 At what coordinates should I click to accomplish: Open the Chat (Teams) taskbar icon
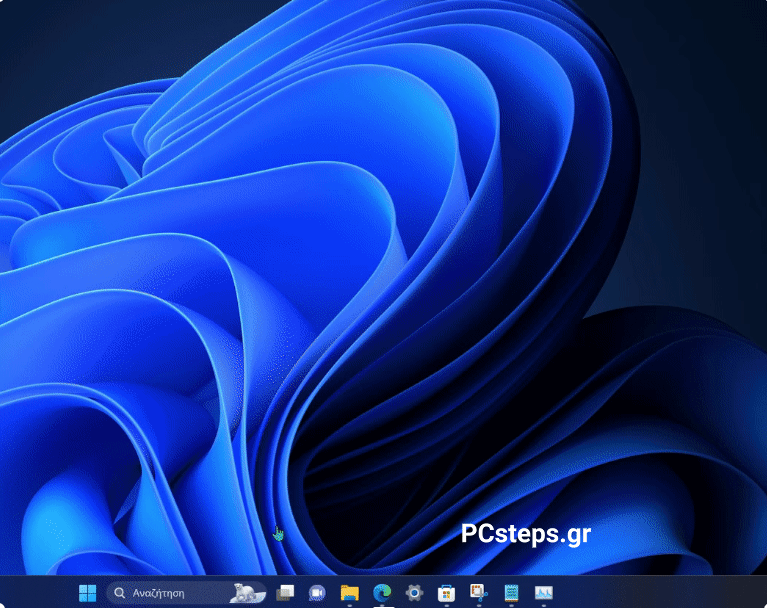(x=317, y=593)
